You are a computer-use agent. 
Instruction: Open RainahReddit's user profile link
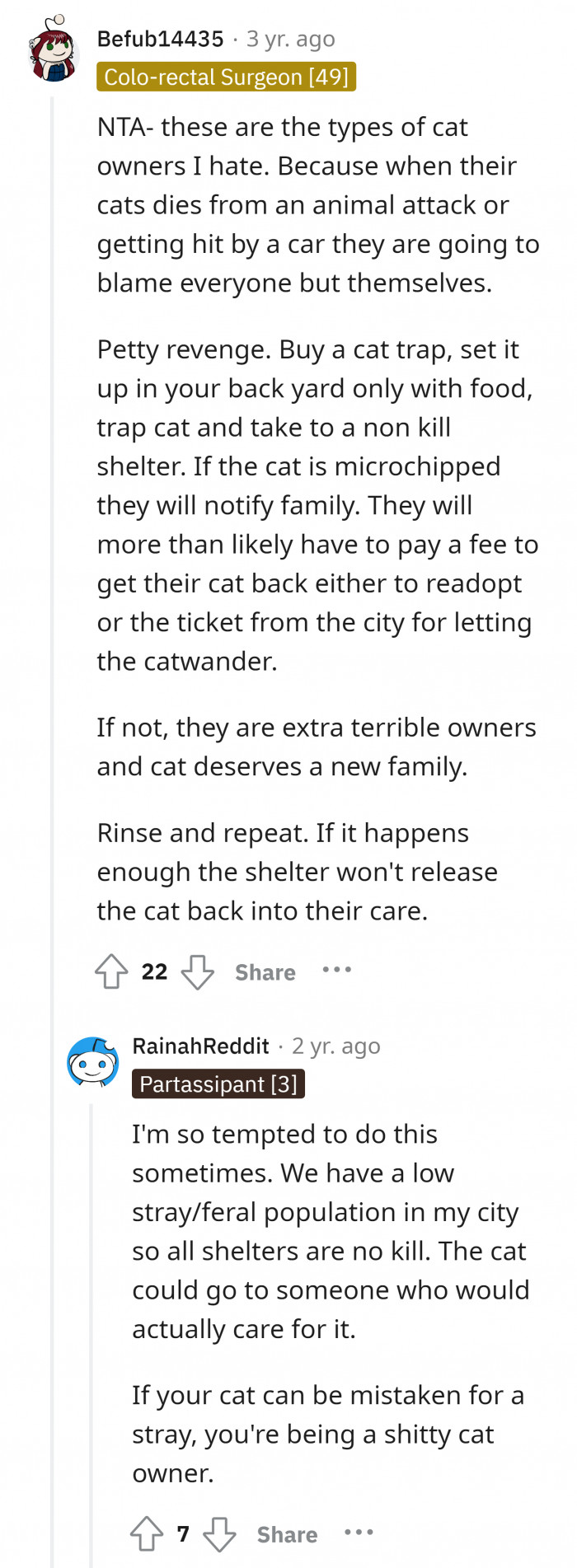pyautogui.click(x=200, y=1046)
